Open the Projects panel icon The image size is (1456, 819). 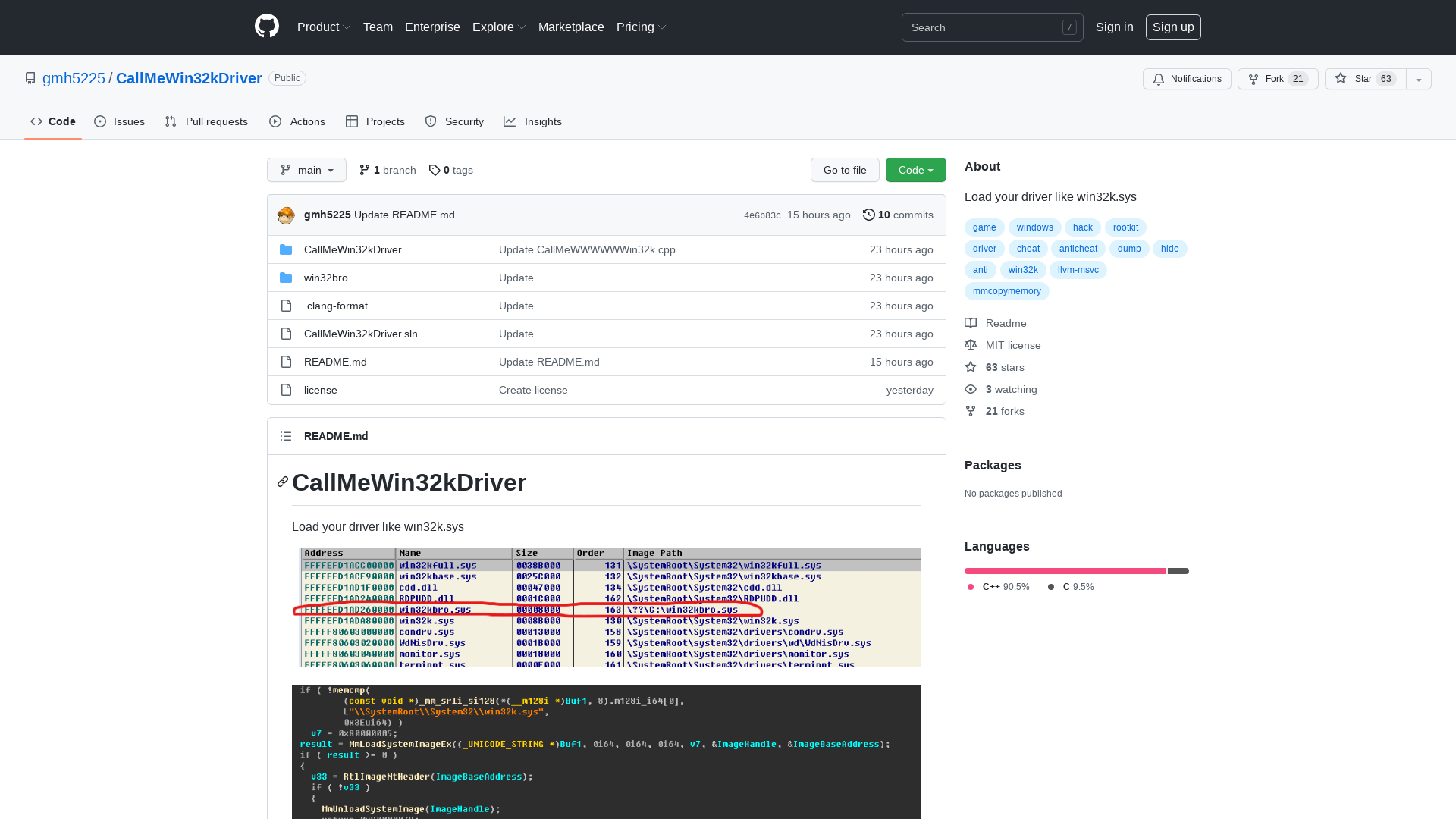(353, 121)
